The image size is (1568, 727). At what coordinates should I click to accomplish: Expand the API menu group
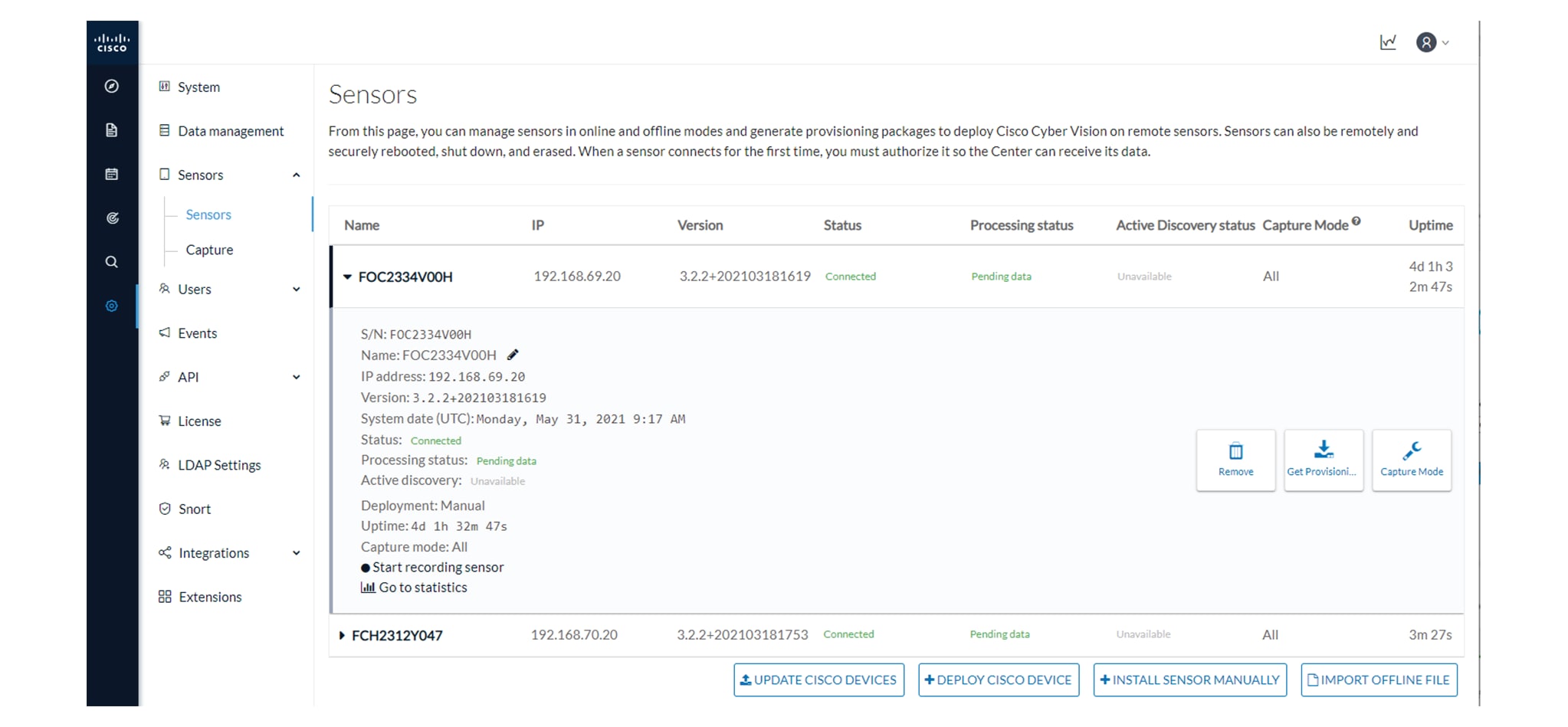(x=296, y=377)
